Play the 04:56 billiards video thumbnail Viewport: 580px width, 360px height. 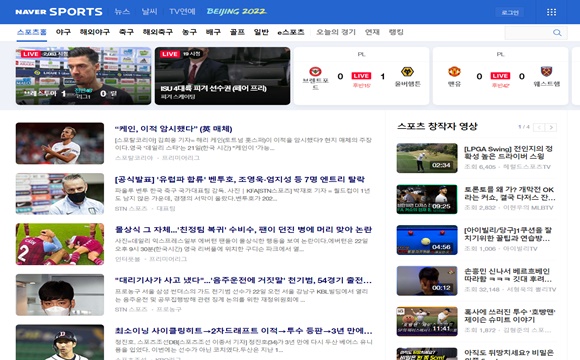pos(427,240)
